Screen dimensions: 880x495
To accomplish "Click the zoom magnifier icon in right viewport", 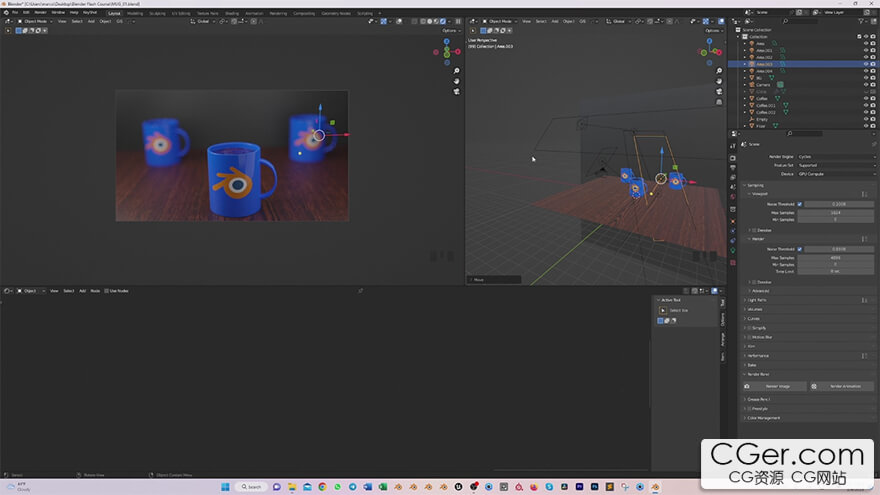I will click(x=719, y=71).
